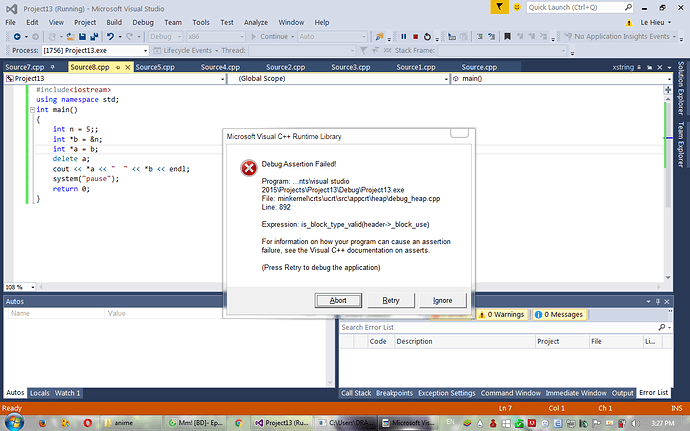Open the Opera browser taskbar icon
This screenshot has height=431, width=690.
click(88, 423)
